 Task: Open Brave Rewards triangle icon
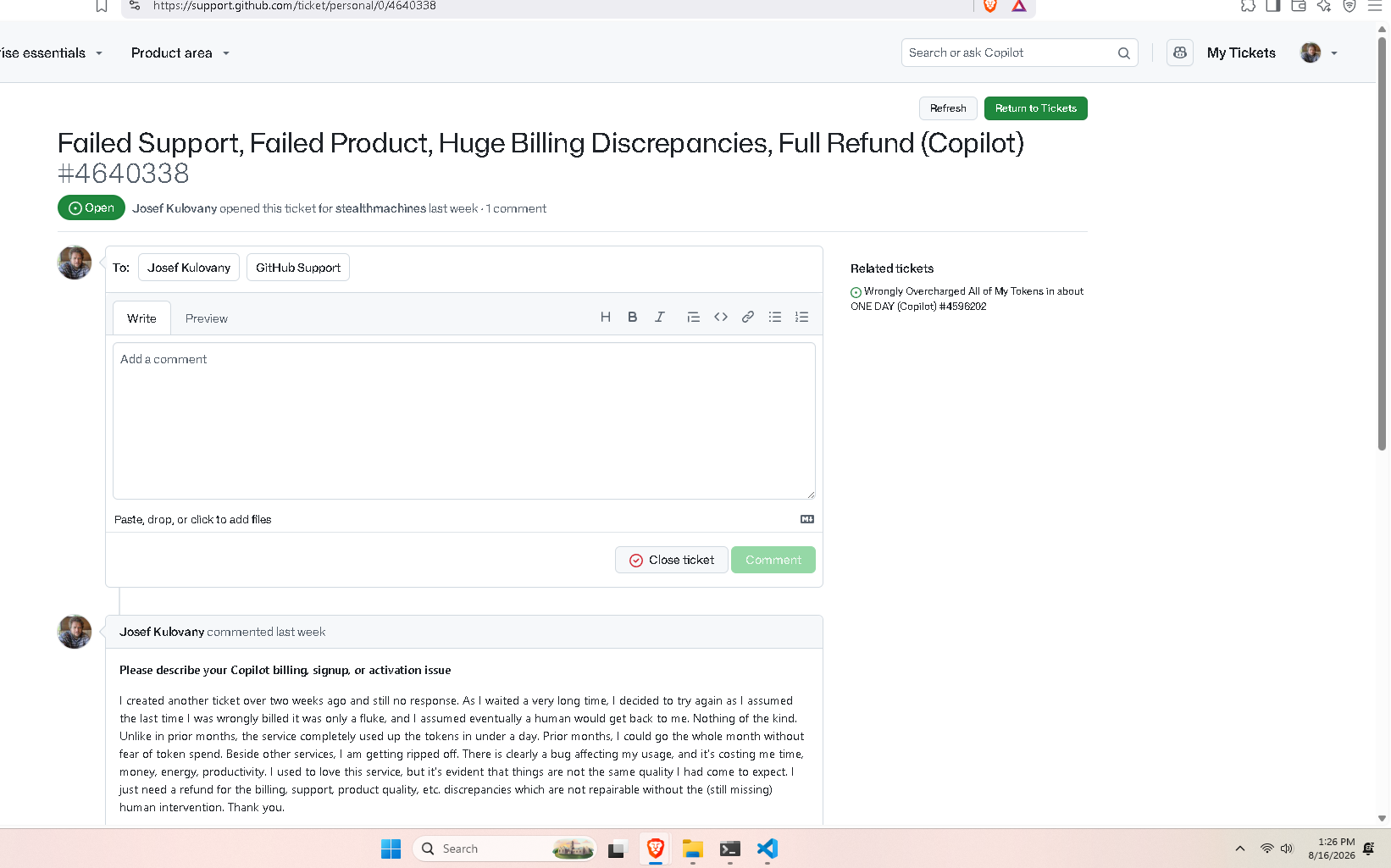point(1019,6)
